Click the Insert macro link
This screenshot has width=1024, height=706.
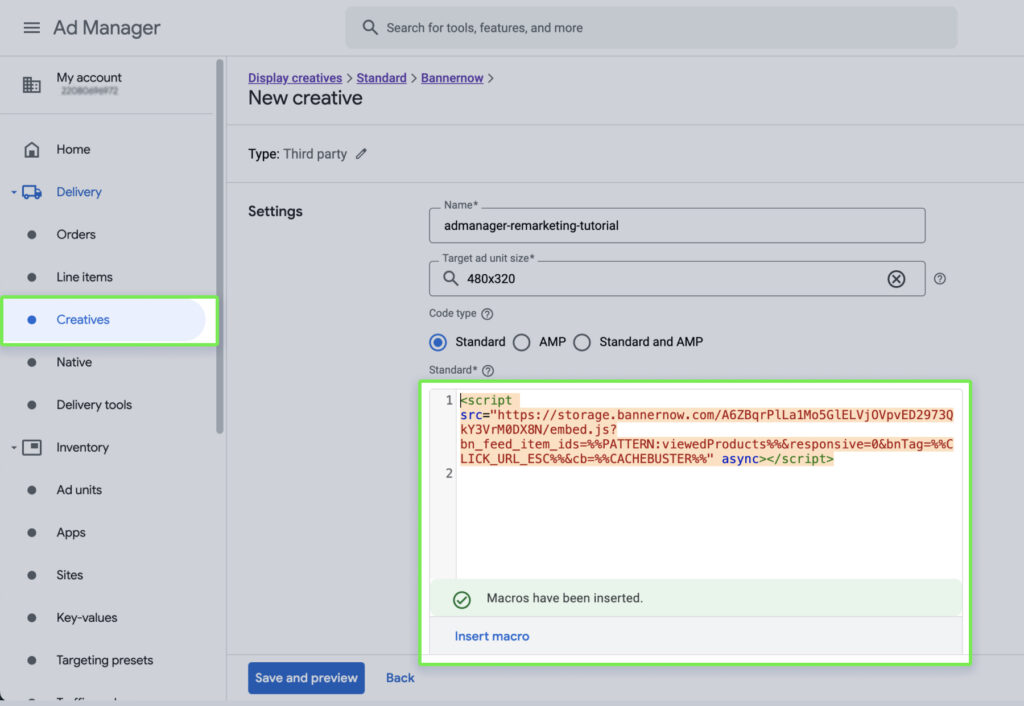492,636
